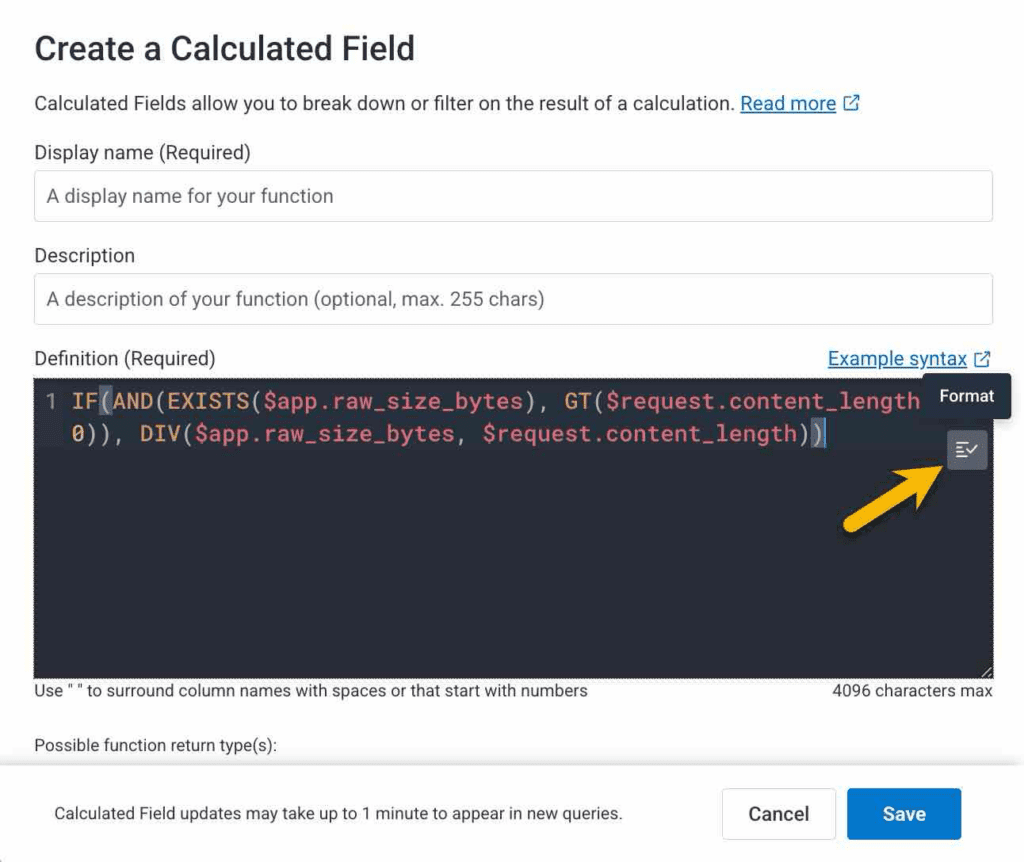Image resolution: width=1024 pixels, height=862 pixels.
Task: Click external link icon beside Example syntax
Action: (x=982, y=359)
